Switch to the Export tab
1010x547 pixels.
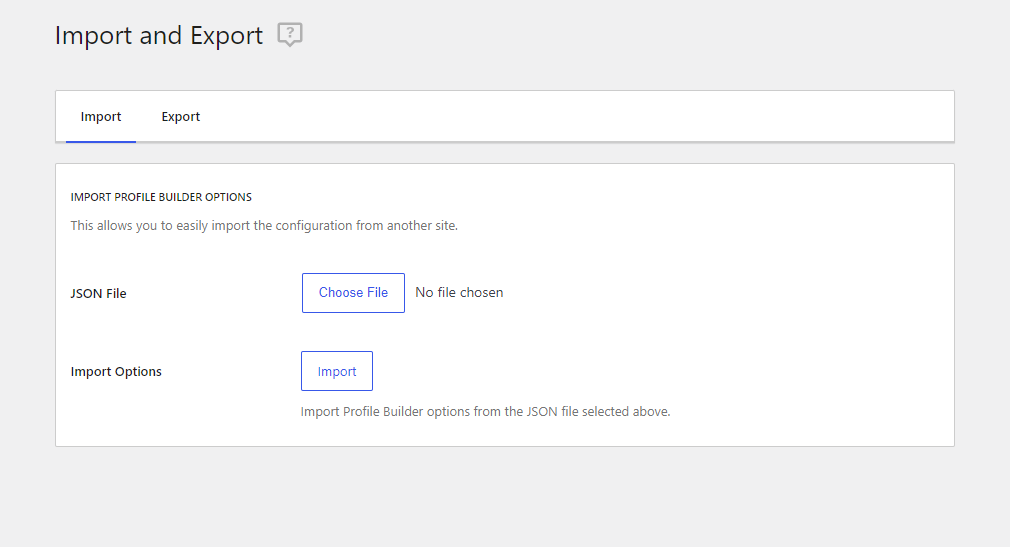180,117
